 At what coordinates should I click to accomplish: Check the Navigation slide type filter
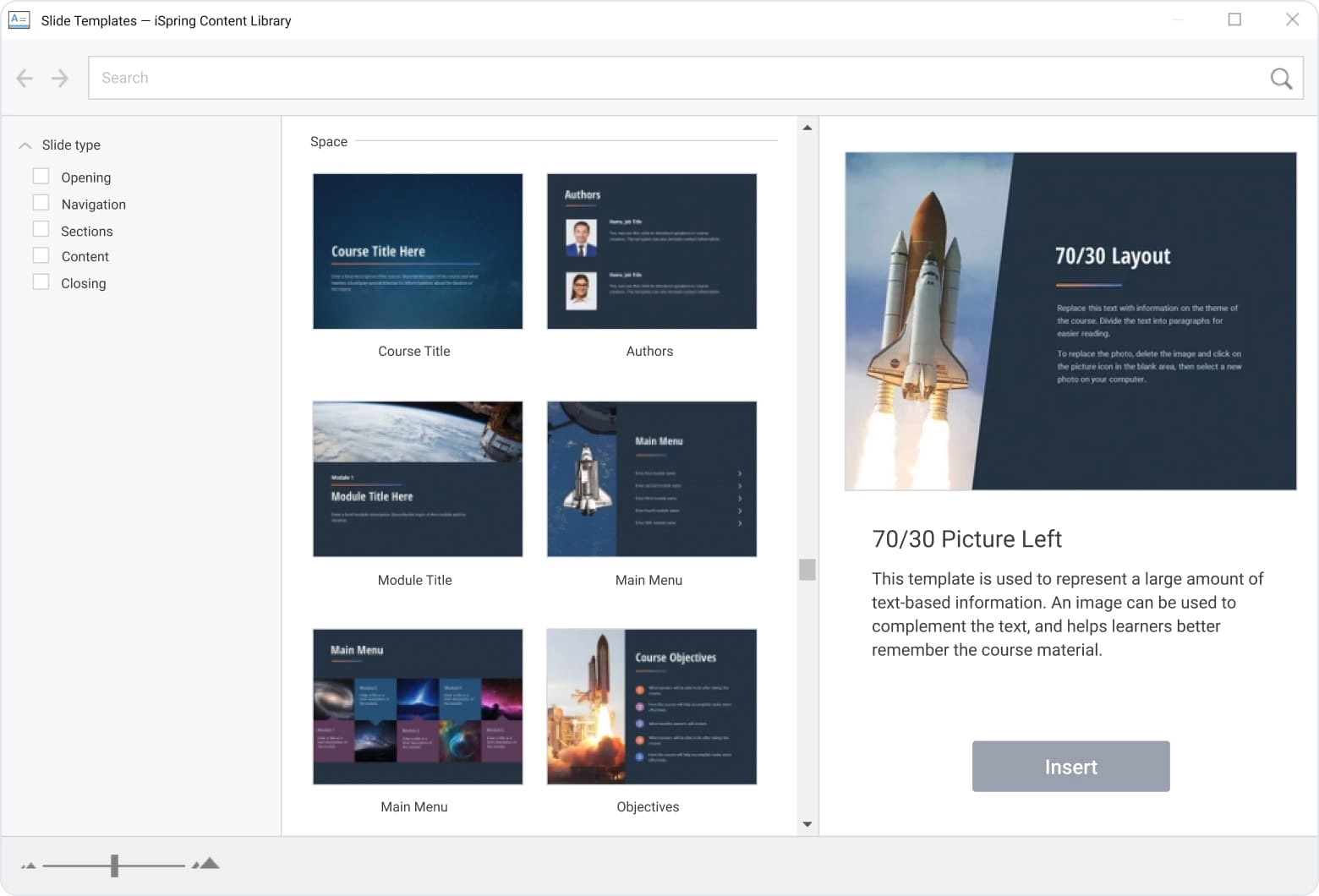click(41, 203)
